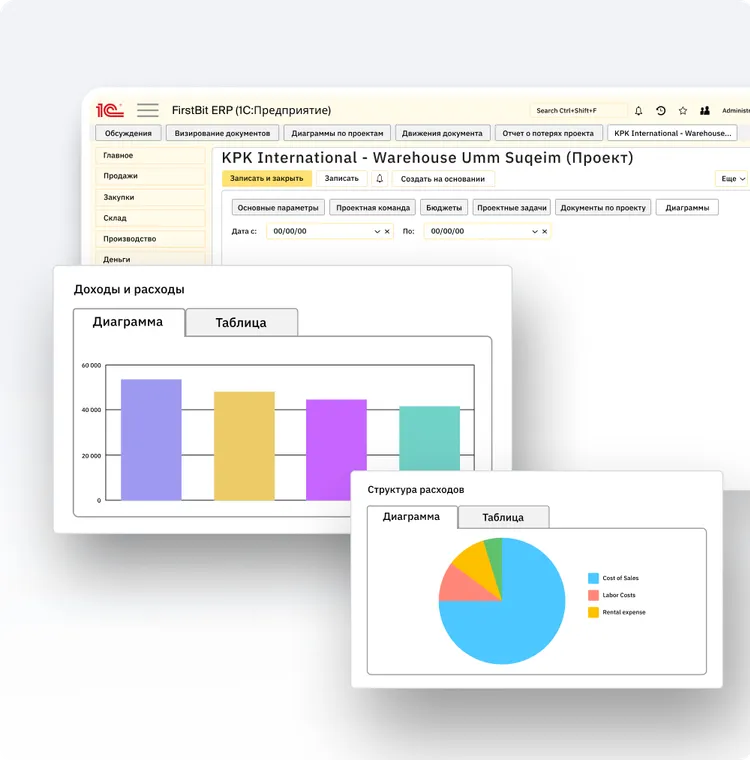Clear the 'Дата с' date field
Screen dimensions: 750x760
tap(387, 231)
